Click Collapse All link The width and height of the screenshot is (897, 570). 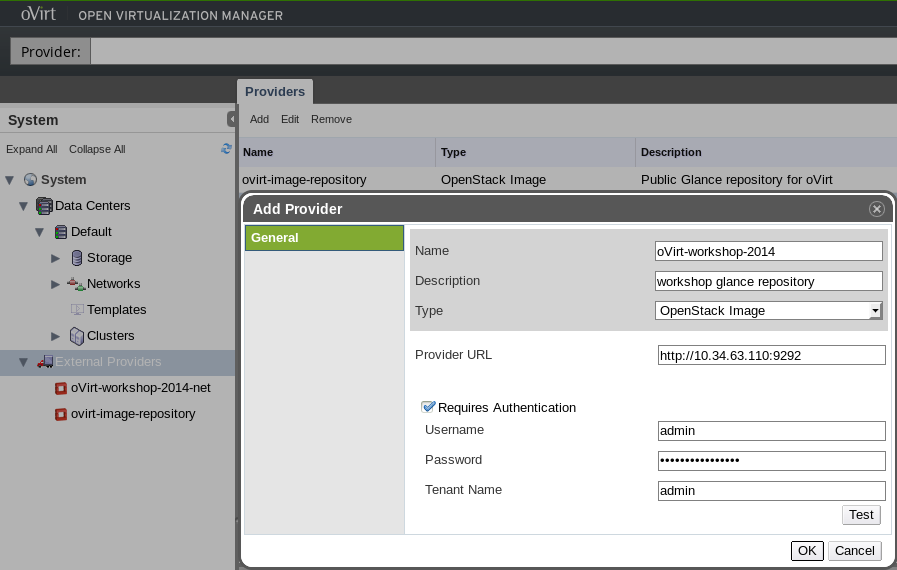[97, 149]
